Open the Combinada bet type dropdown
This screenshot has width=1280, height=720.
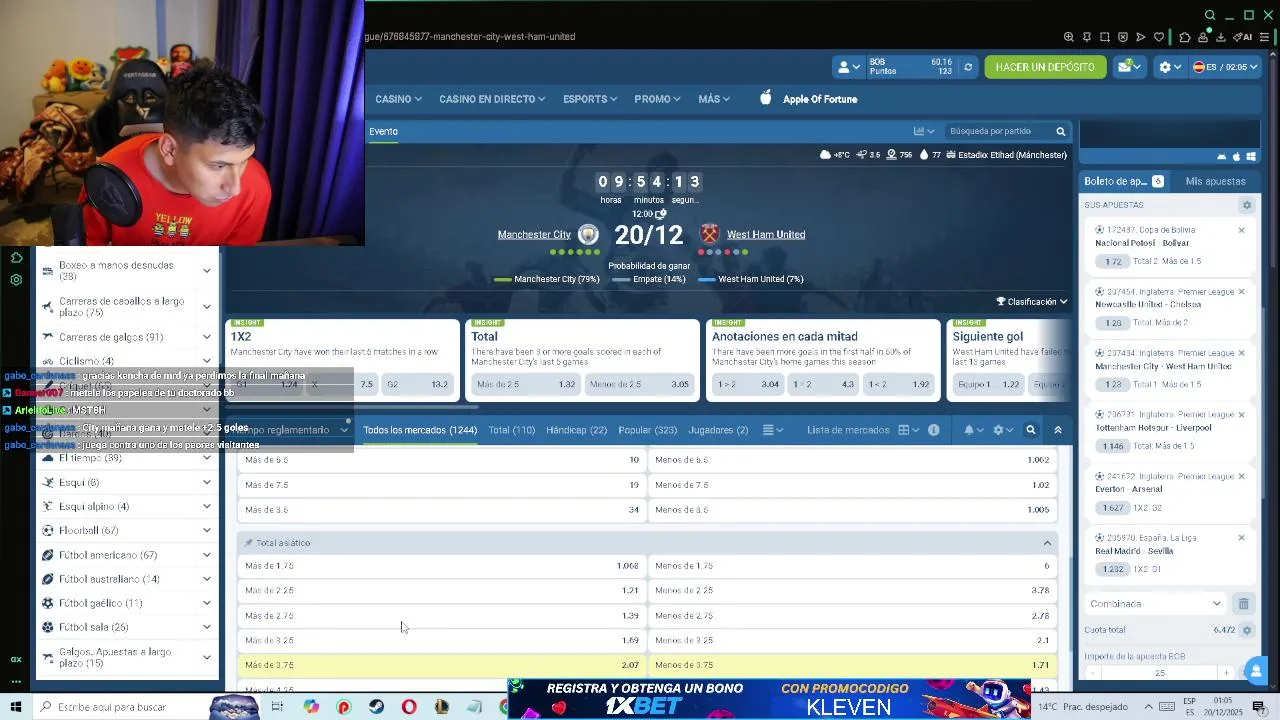(1156, 604)
